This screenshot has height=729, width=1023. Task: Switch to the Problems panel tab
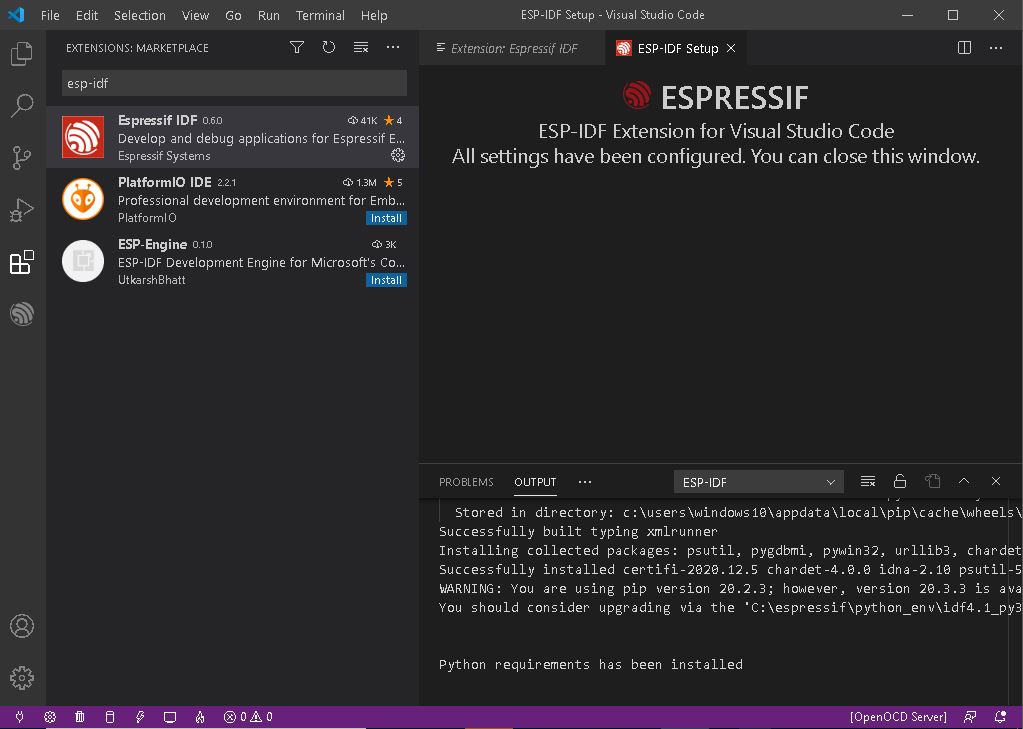click(x=466, y=482)
